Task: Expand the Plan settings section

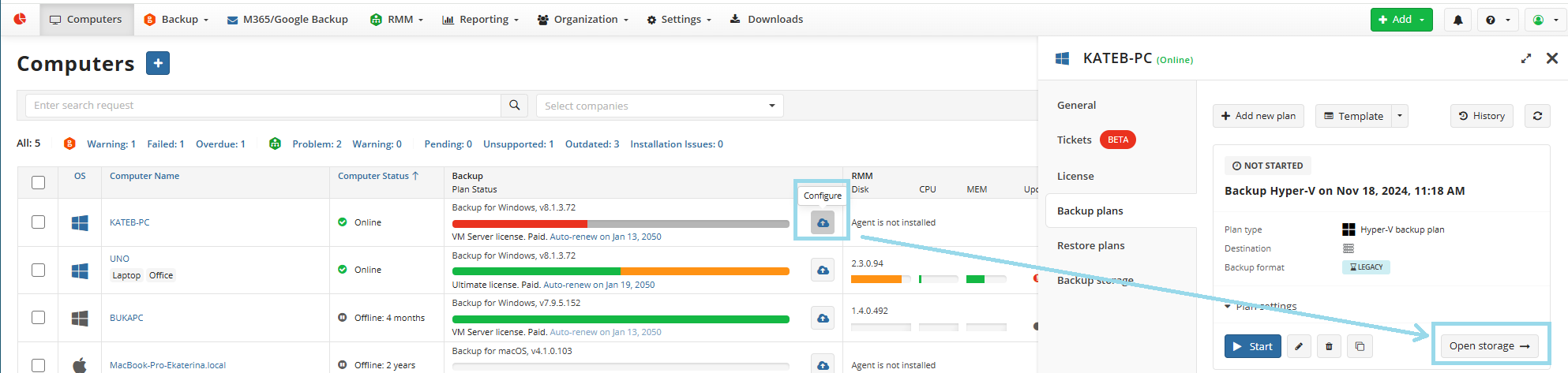Action: click(x=1260, y=306)
